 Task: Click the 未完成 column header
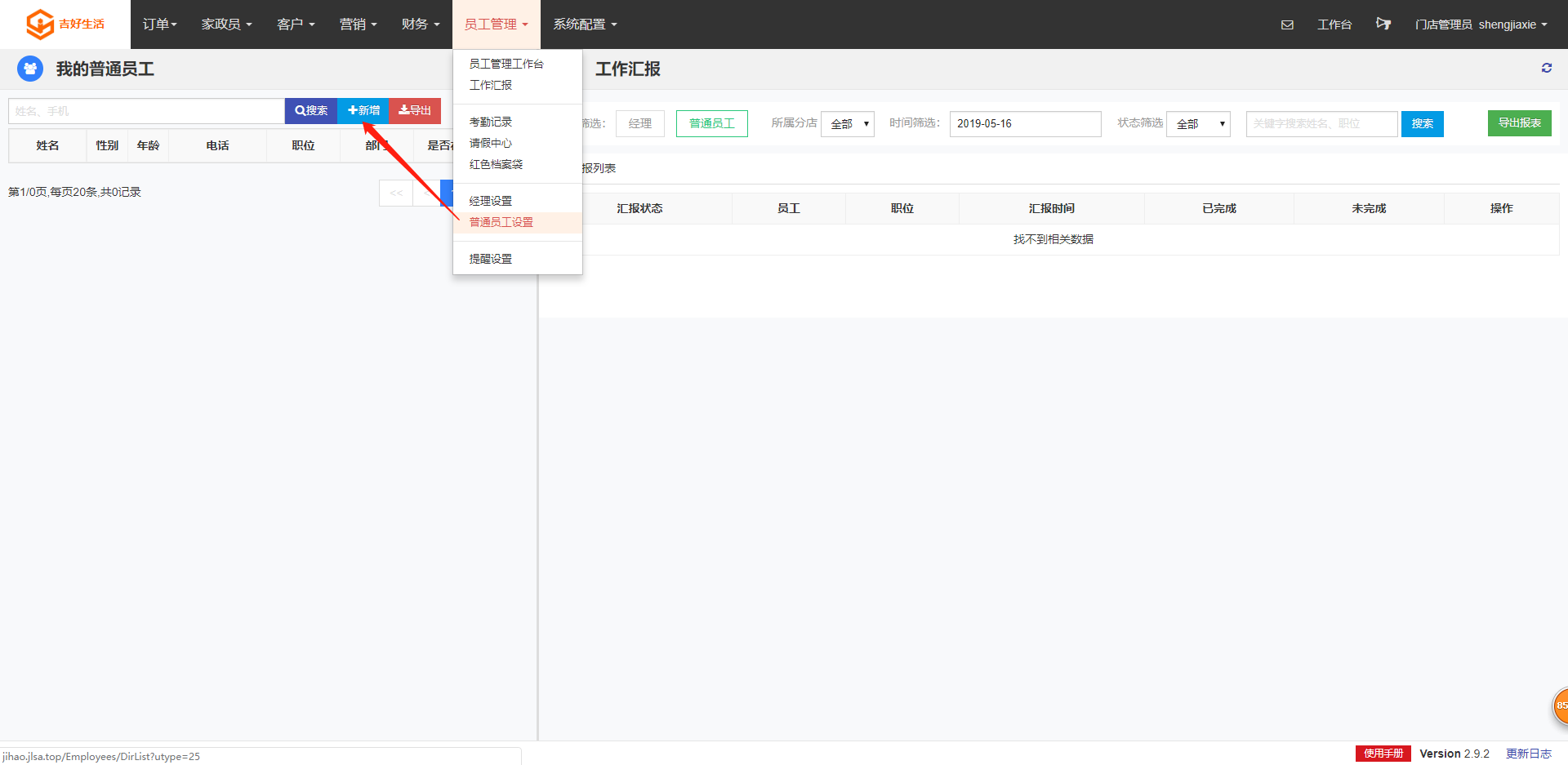coord(1369,208)
